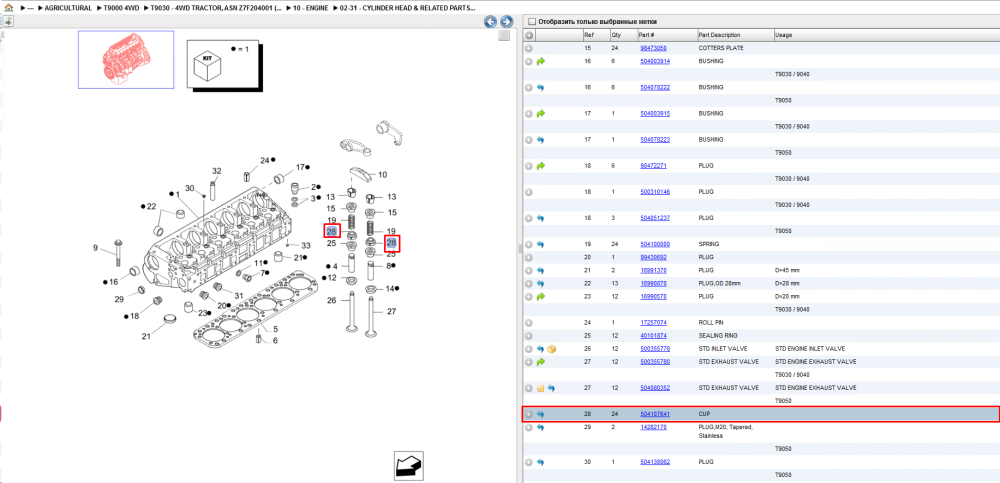Screen dimensions: 1000x483
Task: Select callout 5 gasket in diagram
Action: [x=276, y=329]
